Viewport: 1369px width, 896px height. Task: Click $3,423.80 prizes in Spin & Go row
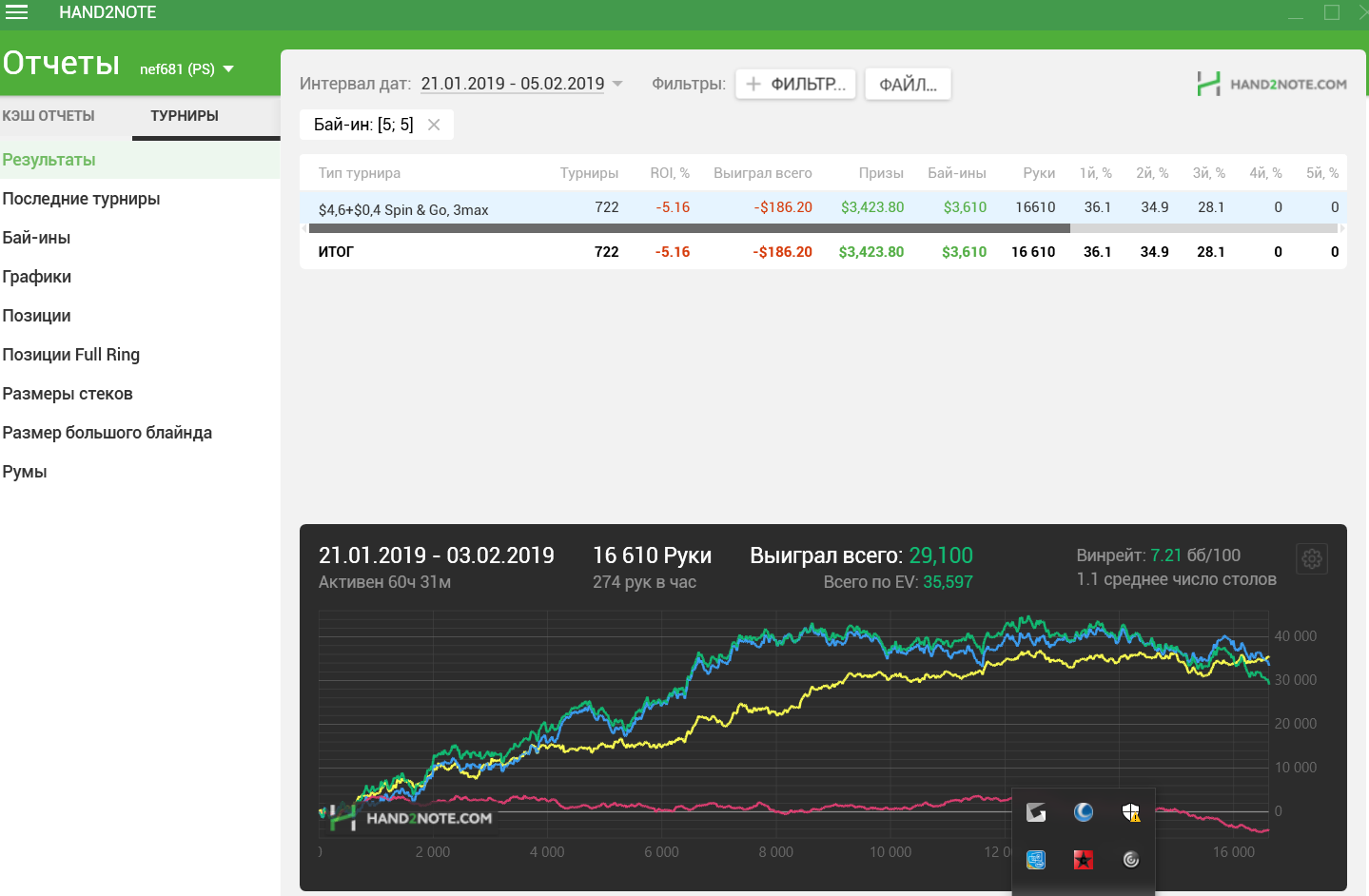pos(872,207)
